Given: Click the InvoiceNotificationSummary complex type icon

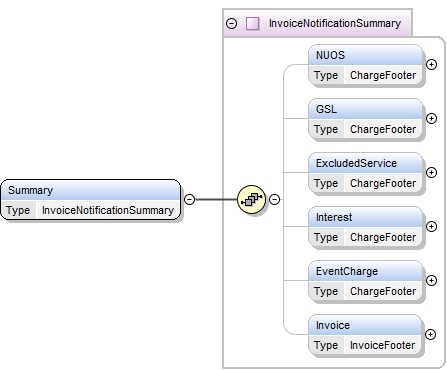Looking at the screenshot, I should click(253, 23).
